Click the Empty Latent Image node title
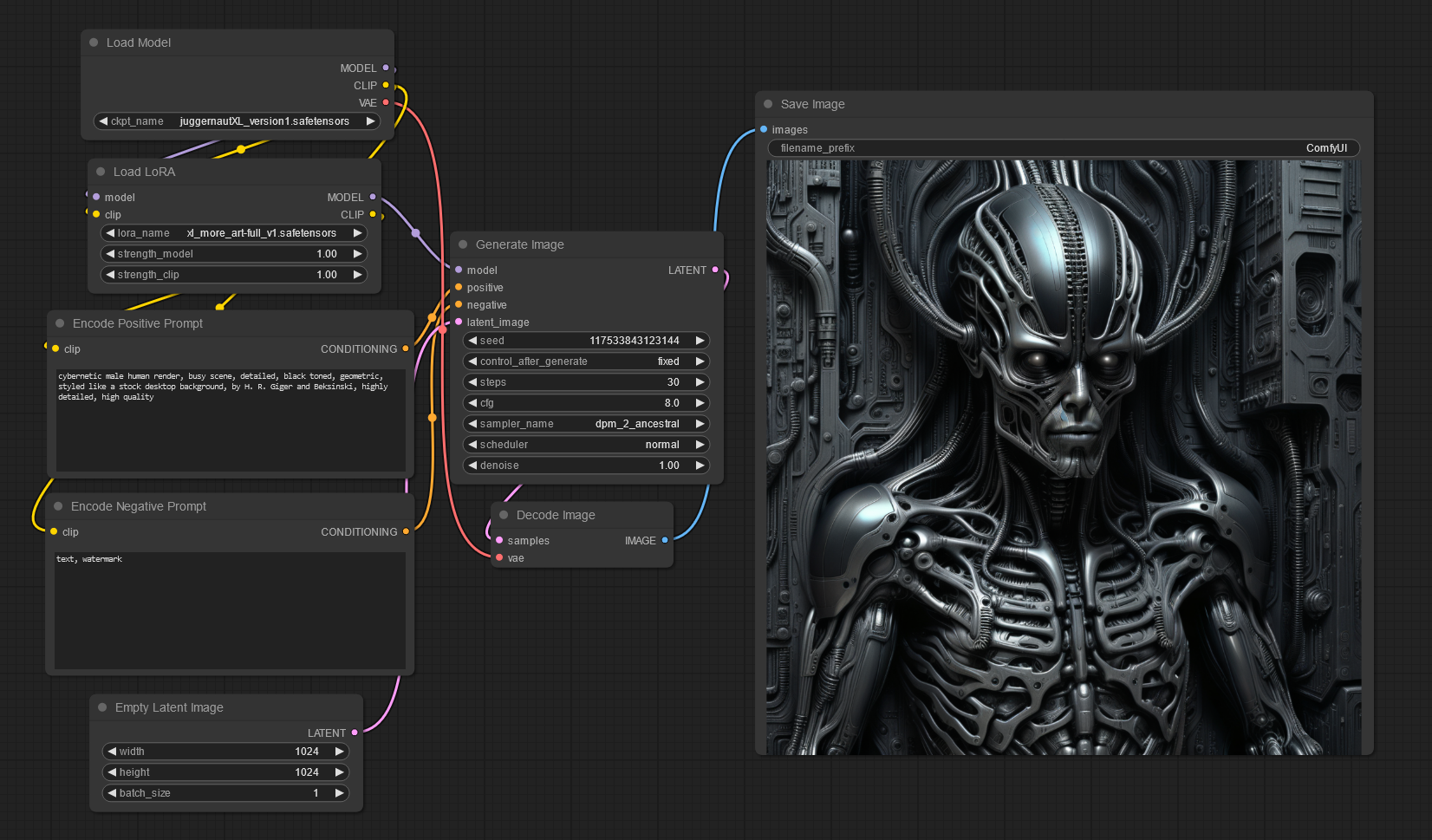The height and width of the screenshot is (840, 1432). tap(169, 707)
